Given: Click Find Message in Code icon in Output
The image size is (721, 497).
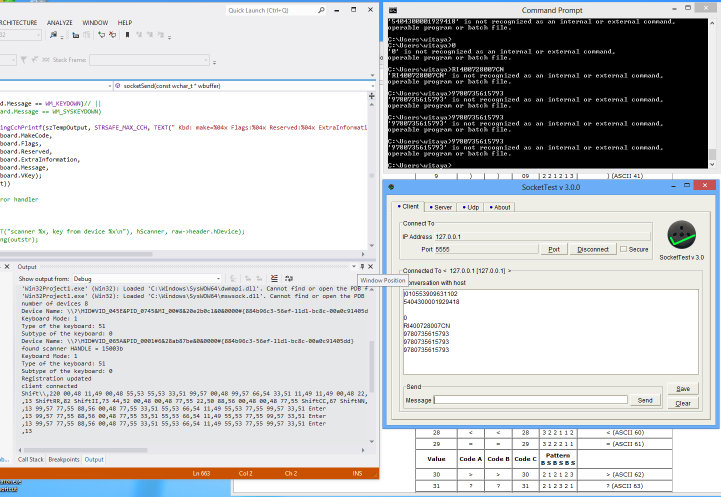Looking at the screenshot, I should click(x=233, y=279).
